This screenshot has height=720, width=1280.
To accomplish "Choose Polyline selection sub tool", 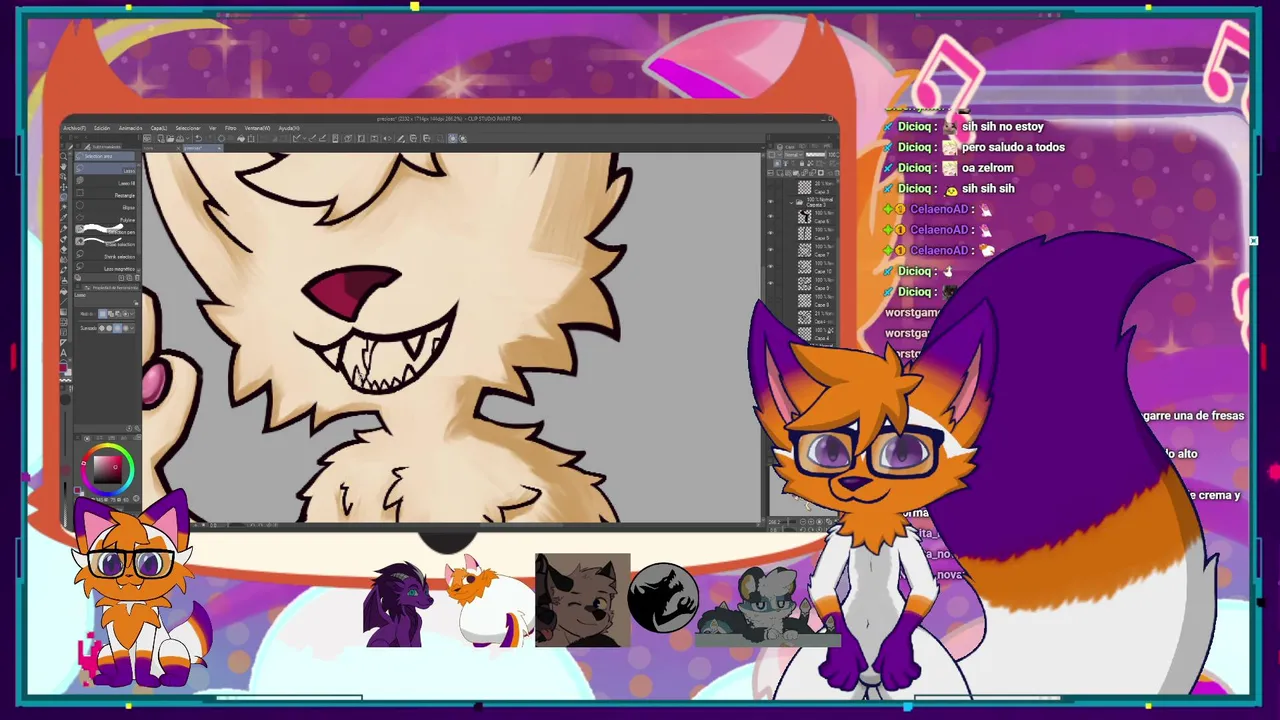I will pos(105,219).
